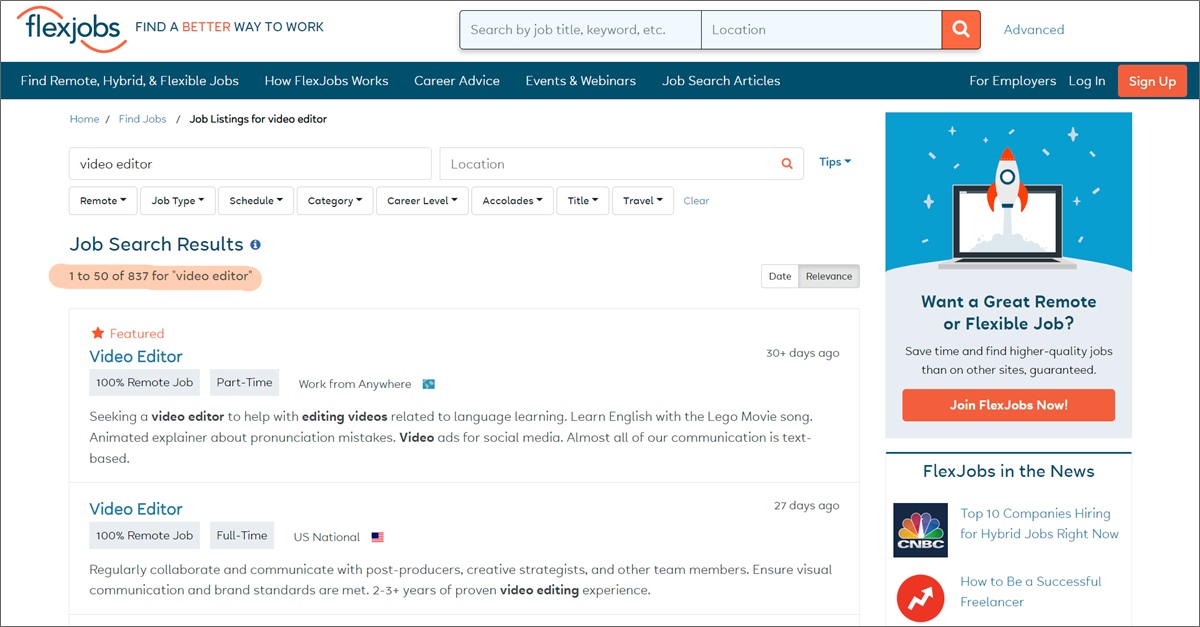Click the Log In link
This screenshot has width=1200, height=627.
click(1087, 81)
